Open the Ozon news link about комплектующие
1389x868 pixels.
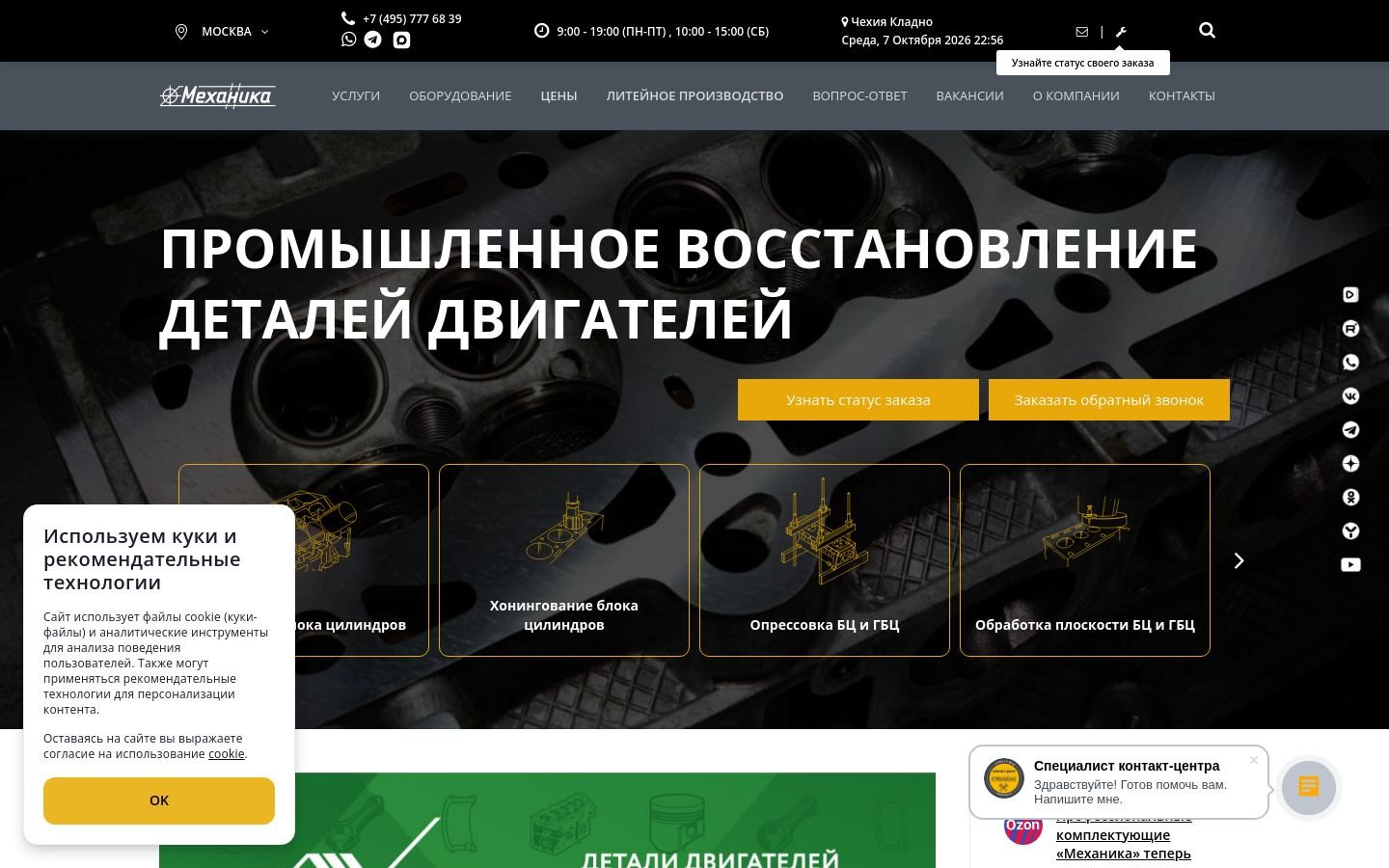[x=1124, y=836]
